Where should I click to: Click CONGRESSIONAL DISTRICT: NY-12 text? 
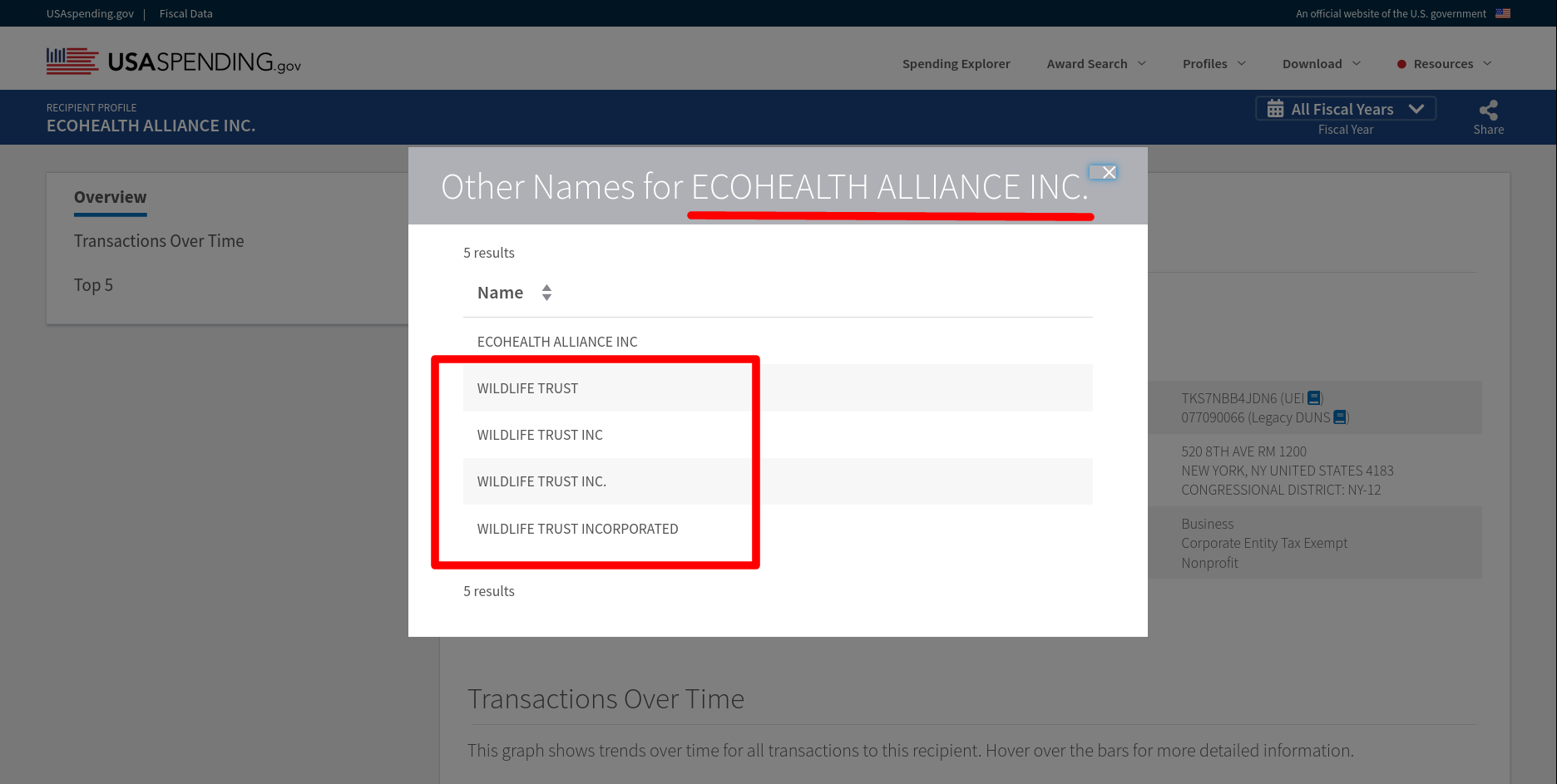[1281, 490]
